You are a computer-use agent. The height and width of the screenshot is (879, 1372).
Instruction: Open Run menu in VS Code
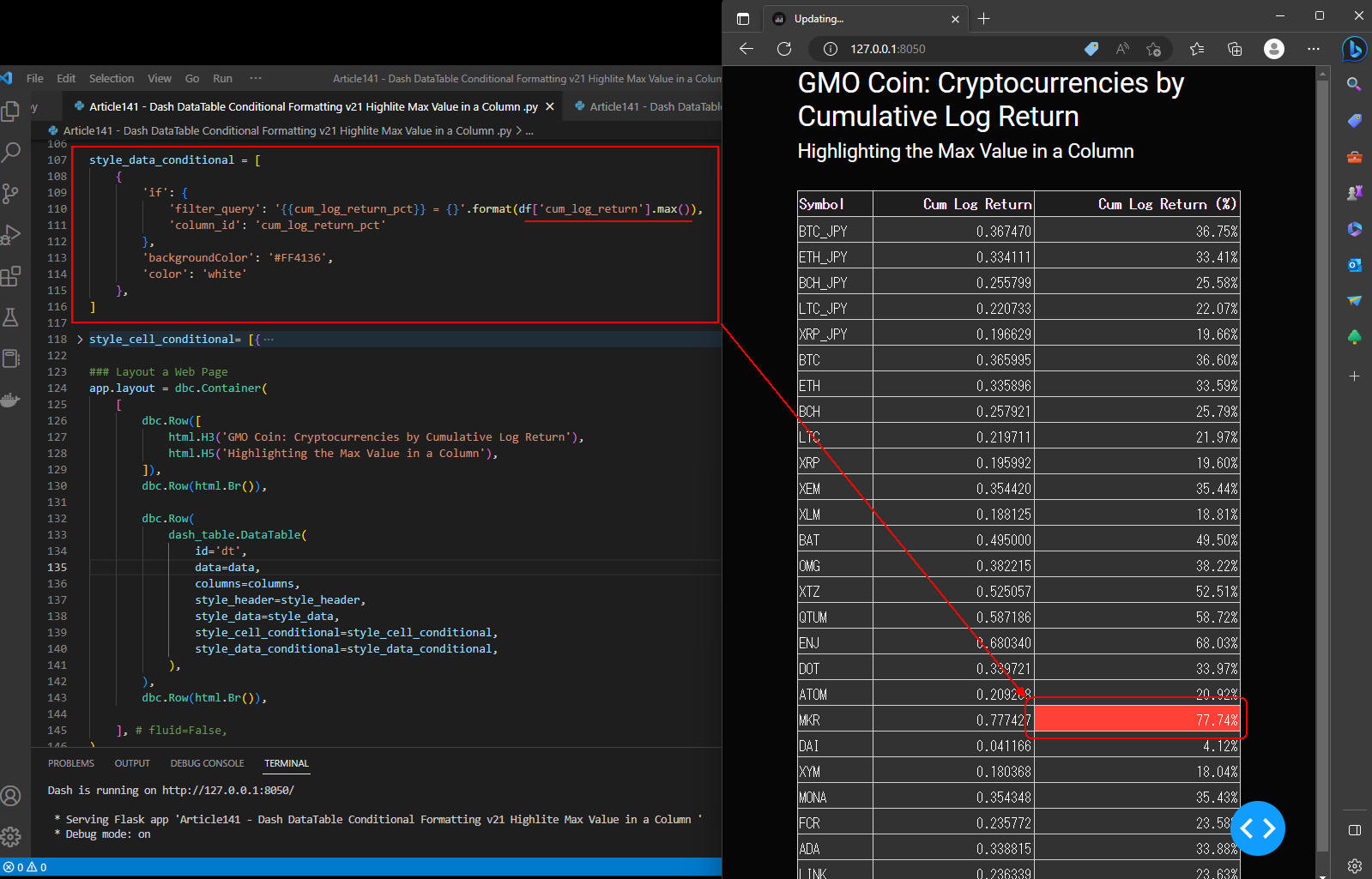click(x=222, y=78)
